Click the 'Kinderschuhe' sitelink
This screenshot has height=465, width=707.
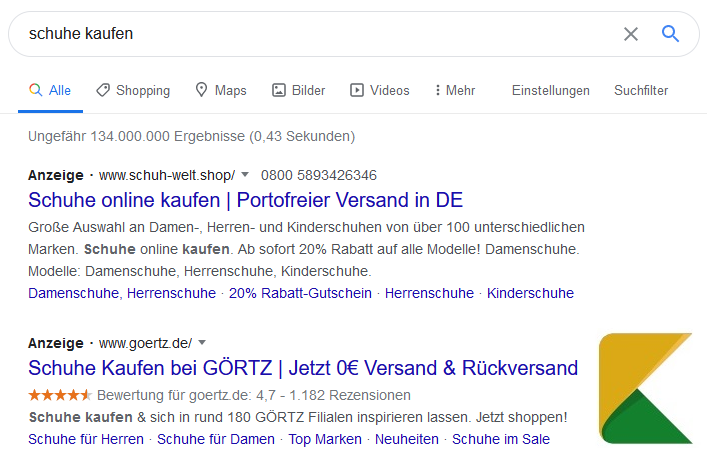point(530,293)
